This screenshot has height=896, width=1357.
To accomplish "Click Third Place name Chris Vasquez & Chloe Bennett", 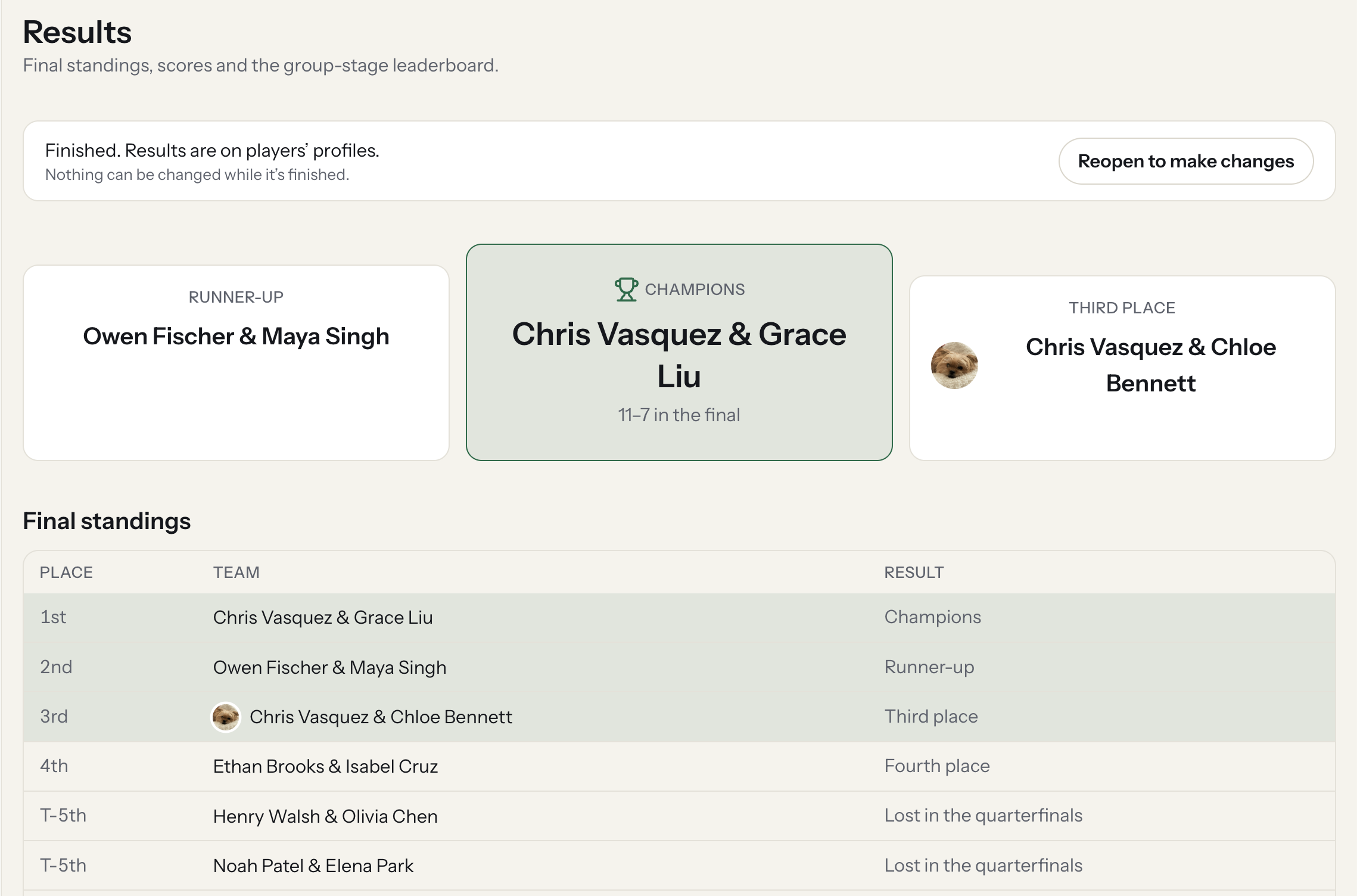I will [1151, 365].
